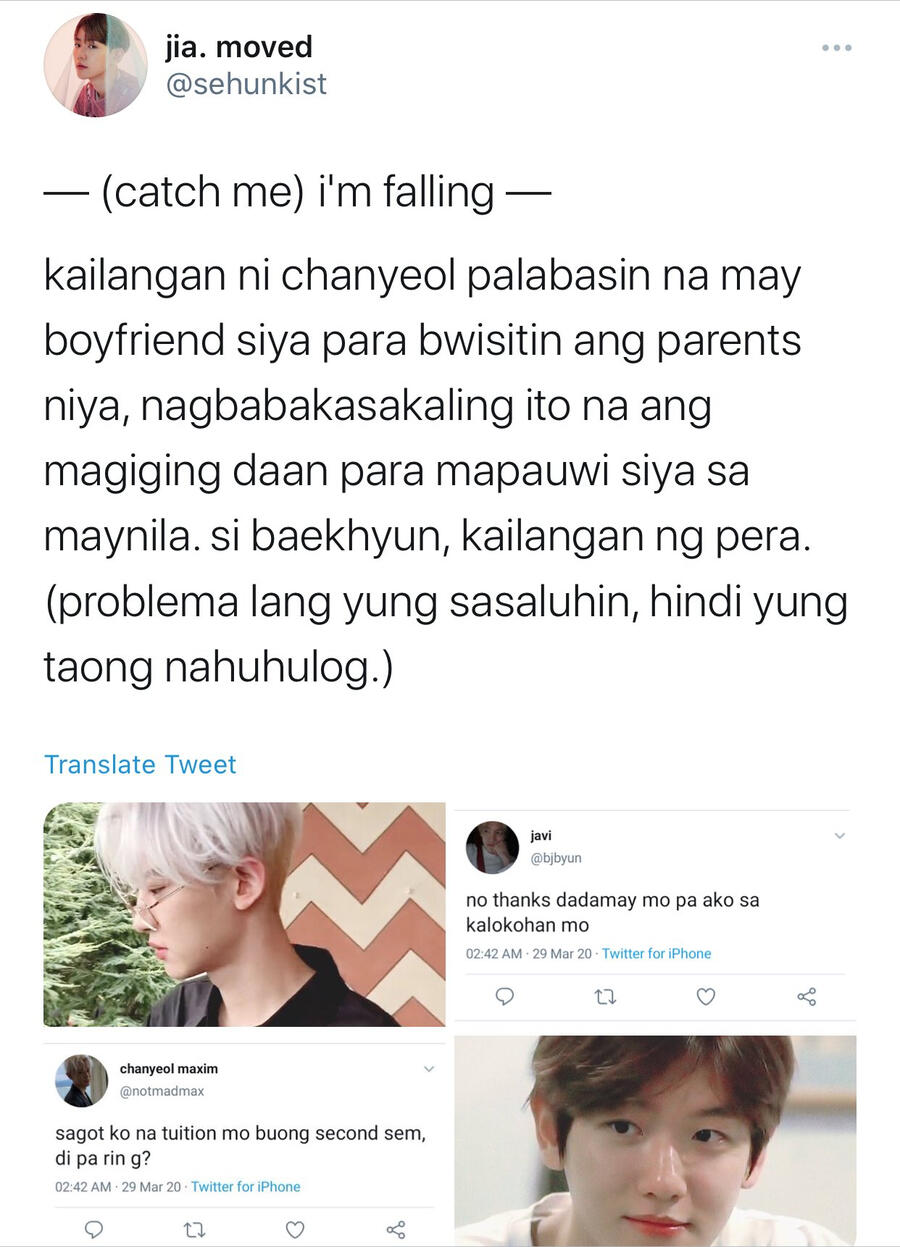The width and height of the screenshot is (900, 1247).
Task: Retweet javi's embedded tweet
Action: (605, 996)
